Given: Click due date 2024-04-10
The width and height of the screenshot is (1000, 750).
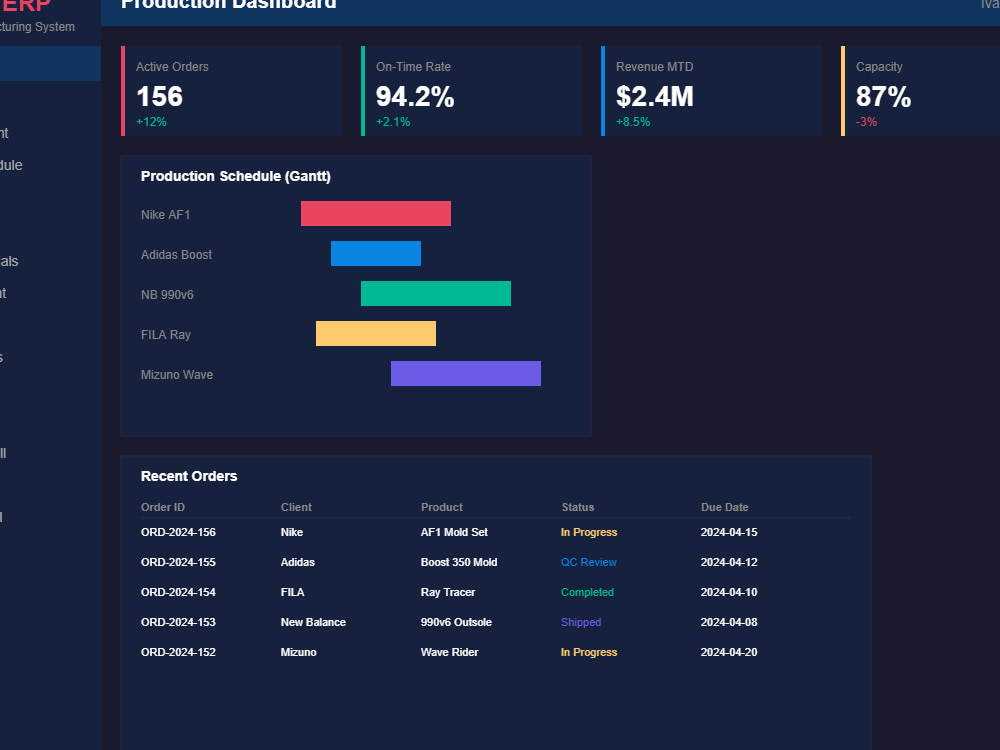Looking at the screenshot, I should click(x=729, y=592).
